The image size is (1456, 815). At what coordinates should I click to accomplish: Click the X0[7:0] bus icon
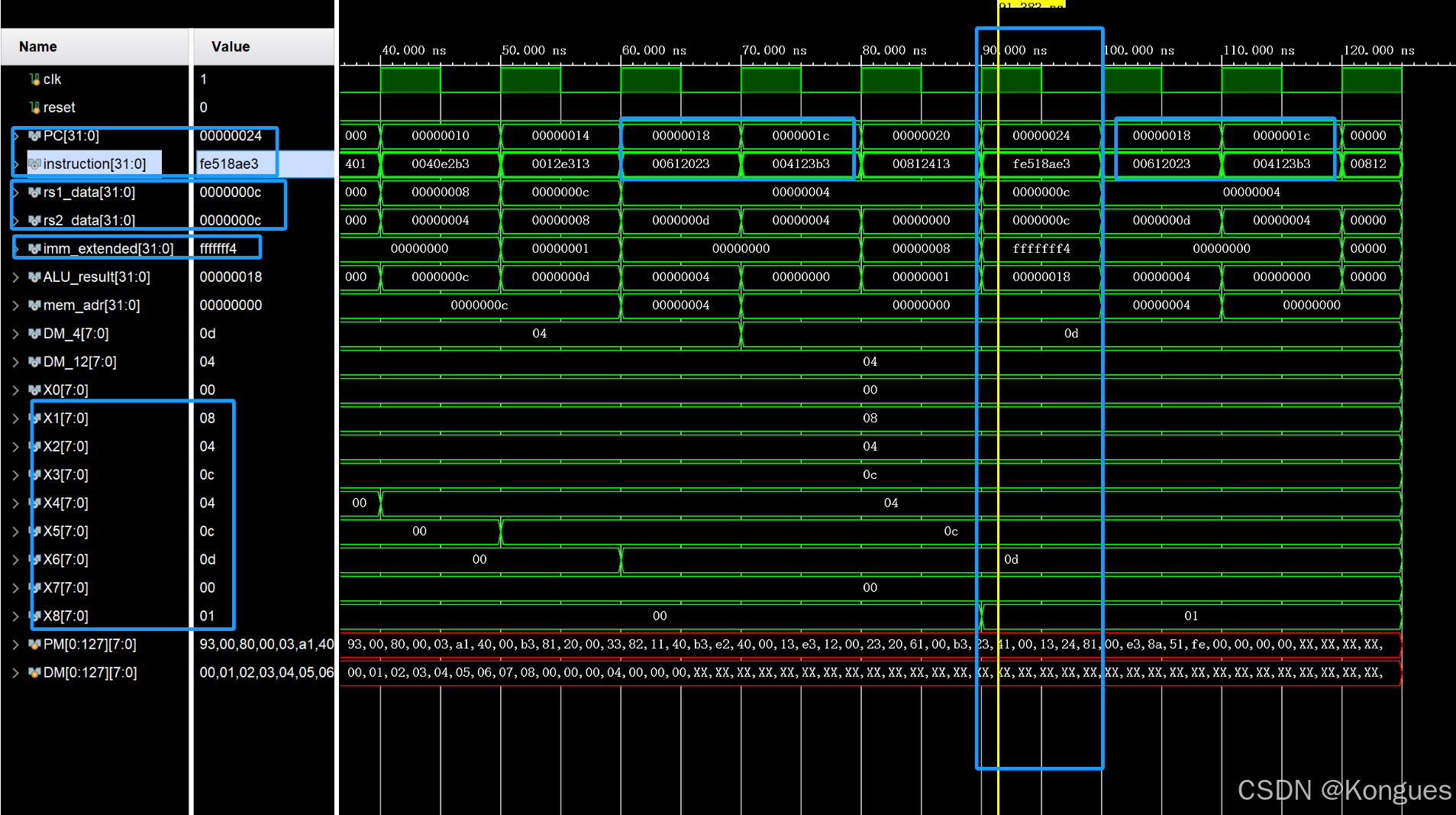click(34, 390)
